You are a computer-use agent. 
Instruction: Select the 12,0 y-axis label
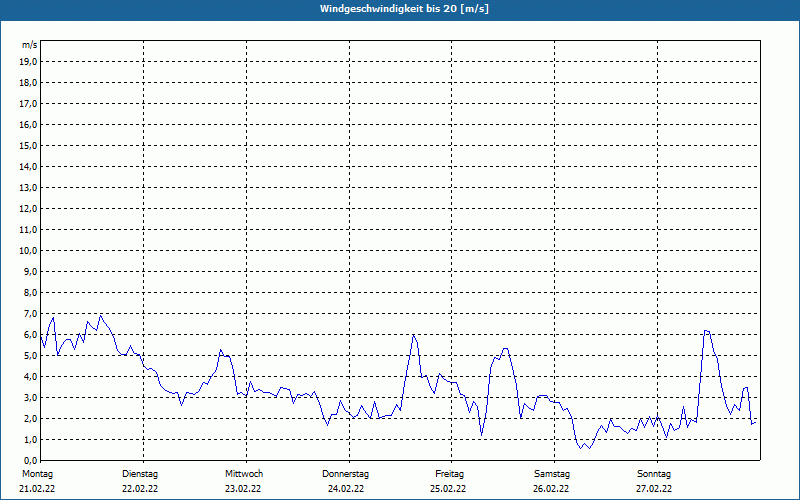coord(28,208)
